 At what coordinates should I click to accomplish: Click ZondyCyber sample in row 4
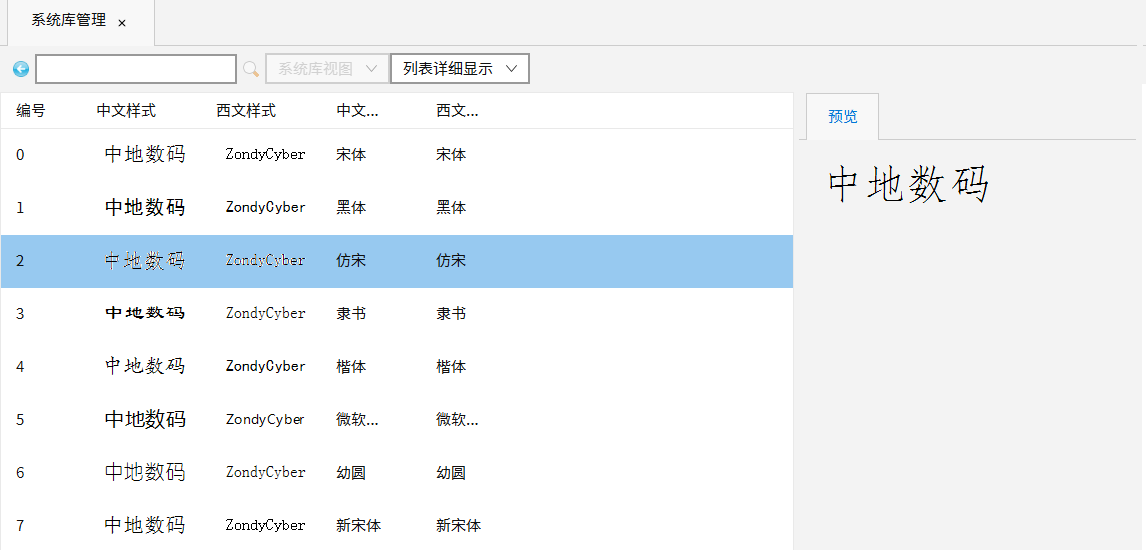[265, 367]
